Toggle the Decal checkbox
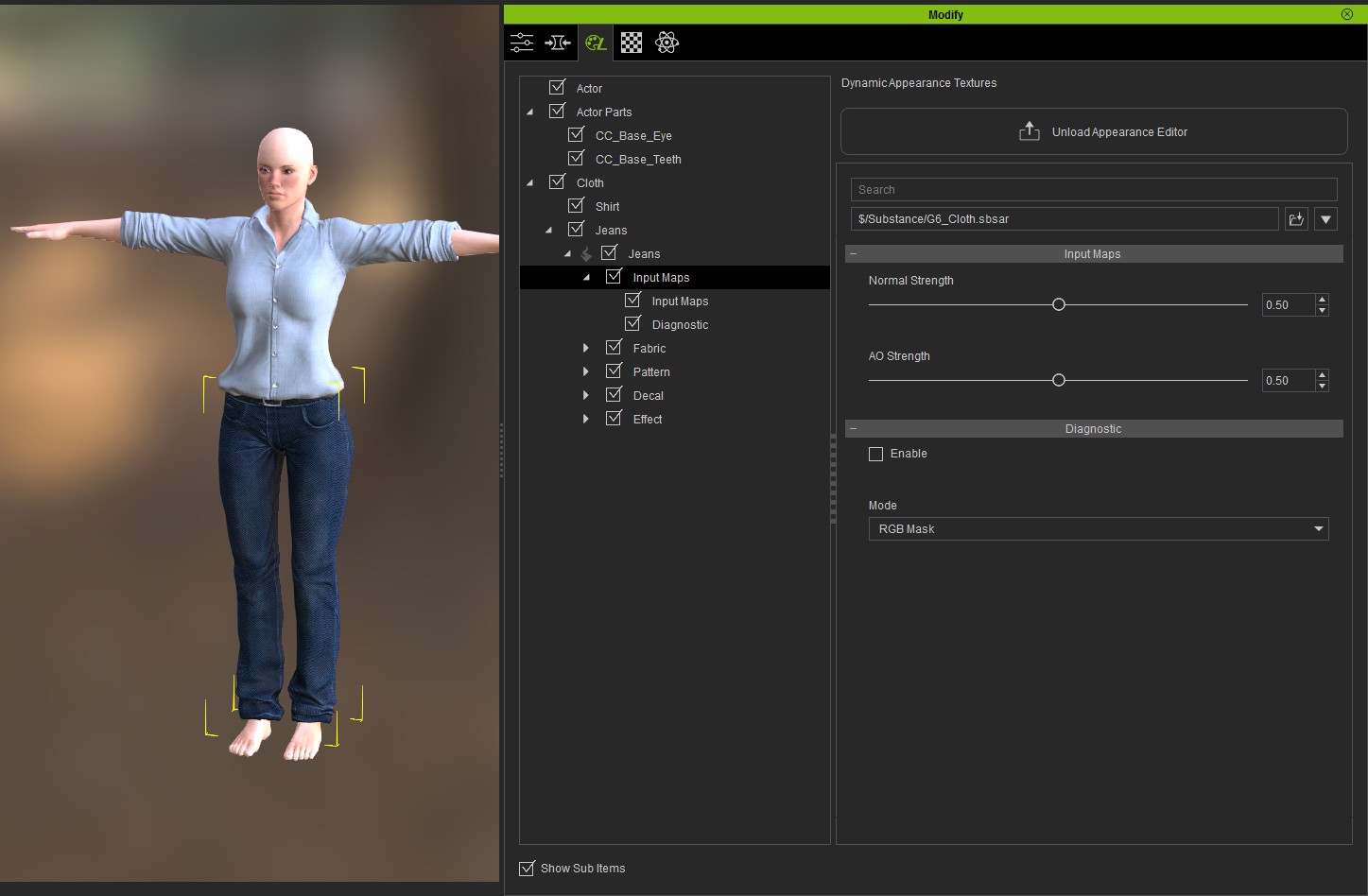 [x=615, y=395]
